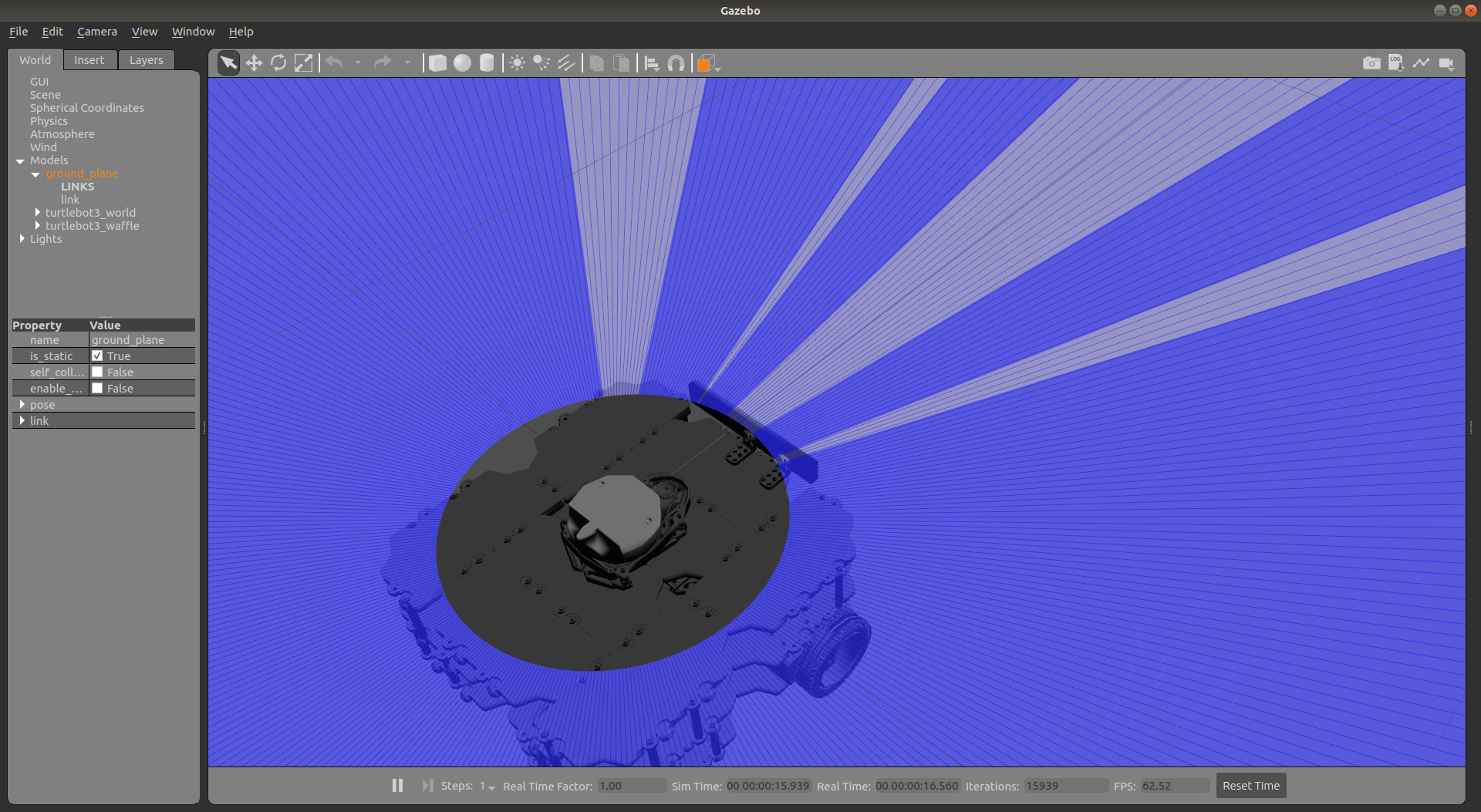Decrease Steps using the stepper arrow

point(491,789)
